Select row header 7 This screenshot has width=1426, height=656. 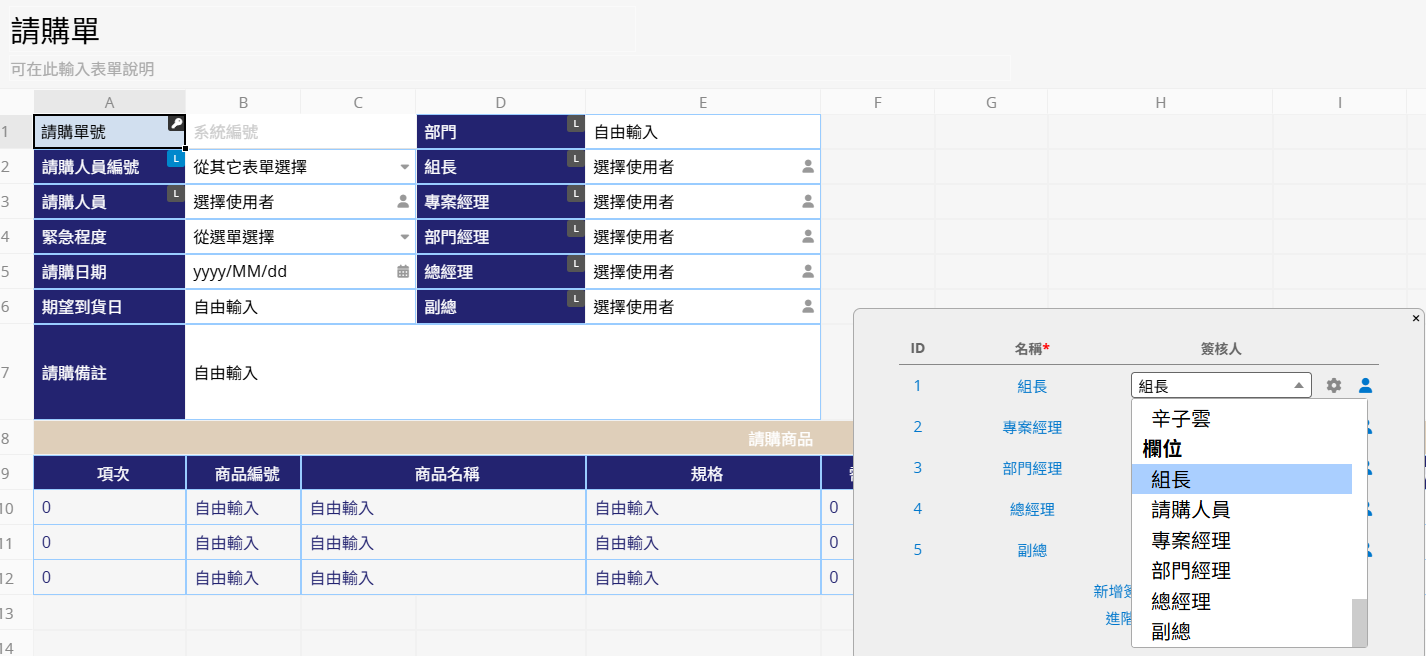(16, 373)
